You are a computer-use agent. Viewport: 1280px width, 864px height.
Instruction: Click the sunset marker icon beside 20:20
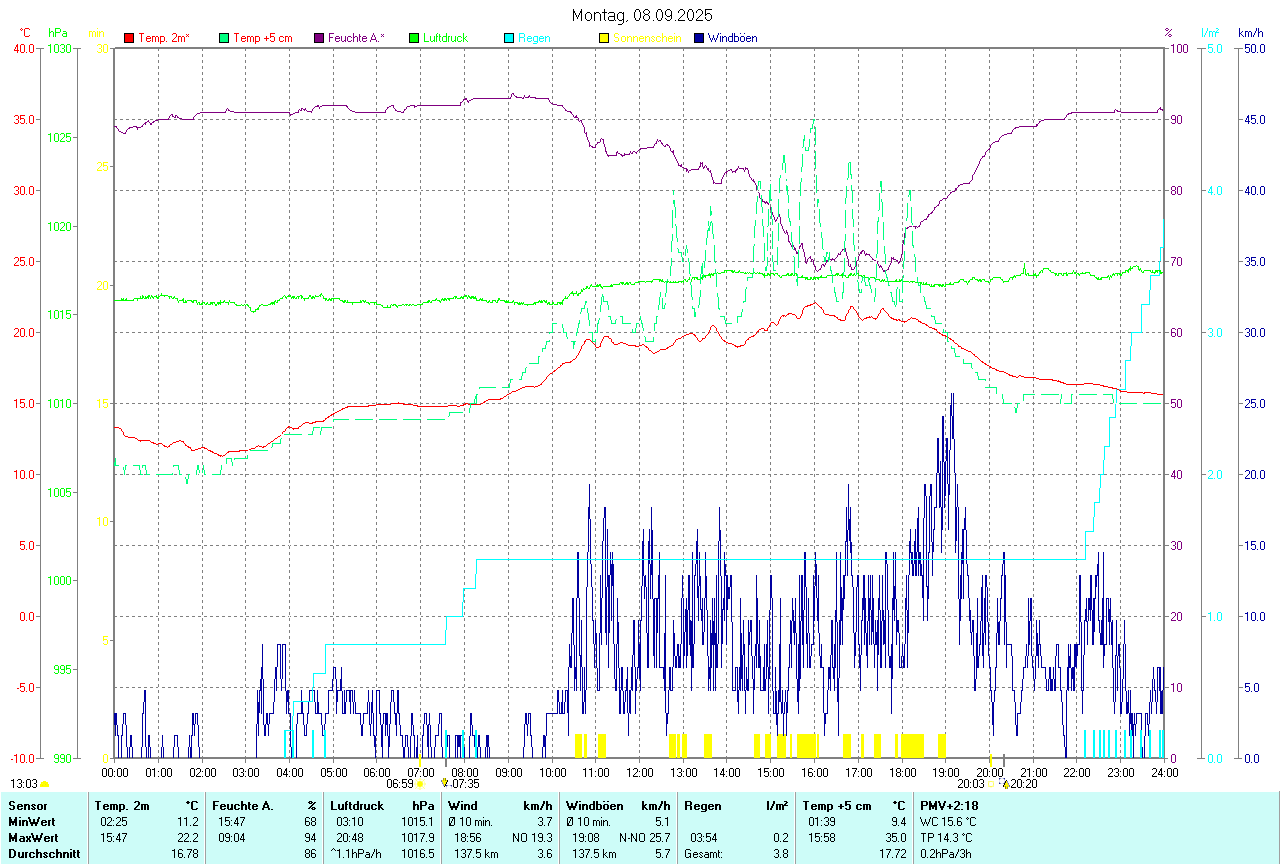click(1006, 784)
